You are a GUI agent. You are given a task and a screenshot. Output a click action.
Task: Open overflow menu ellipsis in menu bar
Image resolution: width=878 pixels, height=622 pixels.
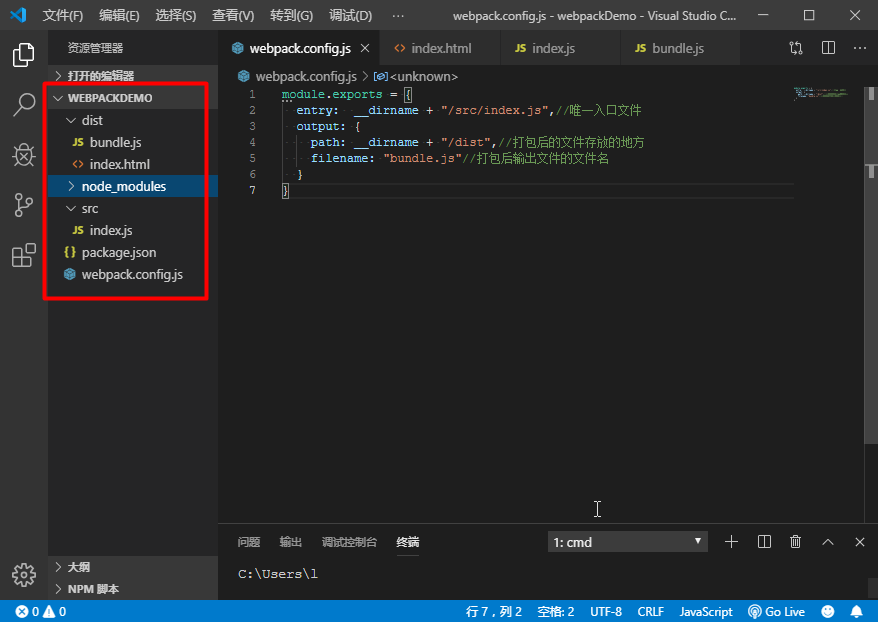point(398,16)
